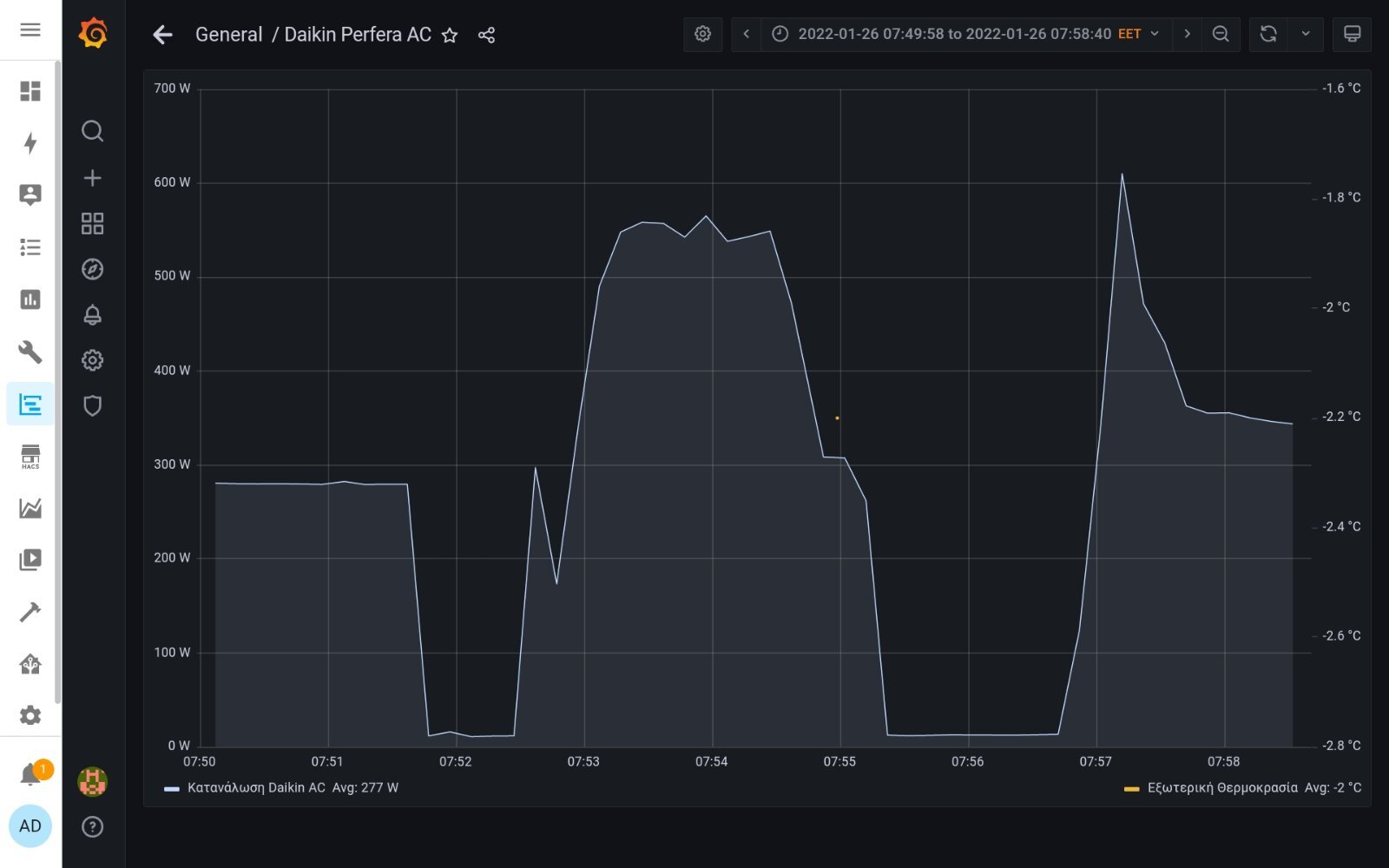Open the time range picker dropdown
Screen dimensions: 1389x868
click(968, 34)
